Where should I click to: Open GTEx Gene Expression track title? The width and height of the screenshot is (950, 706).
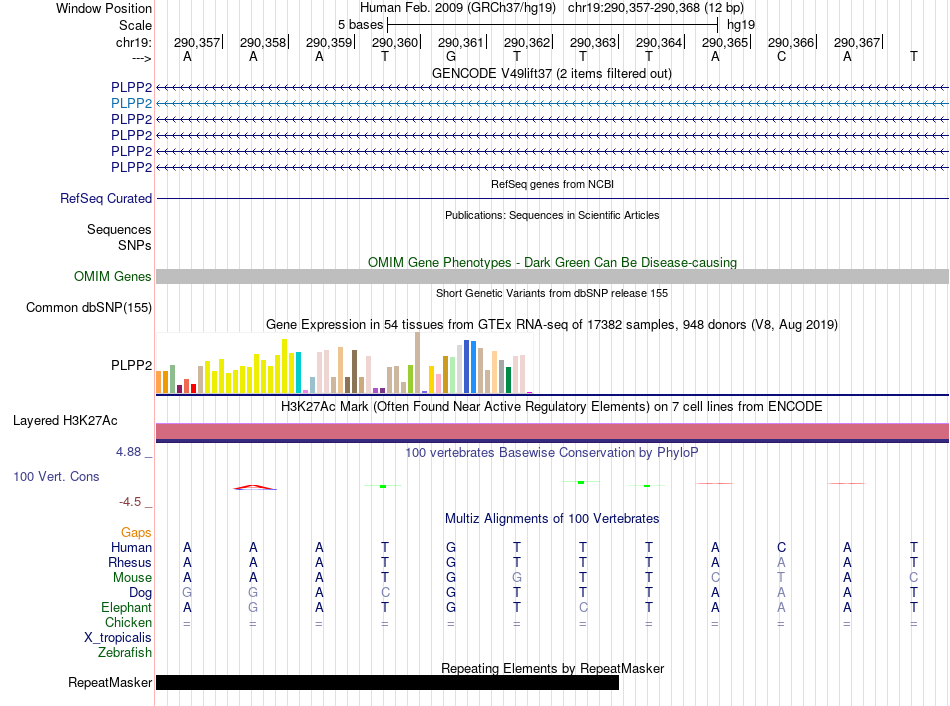coord(552,324)
